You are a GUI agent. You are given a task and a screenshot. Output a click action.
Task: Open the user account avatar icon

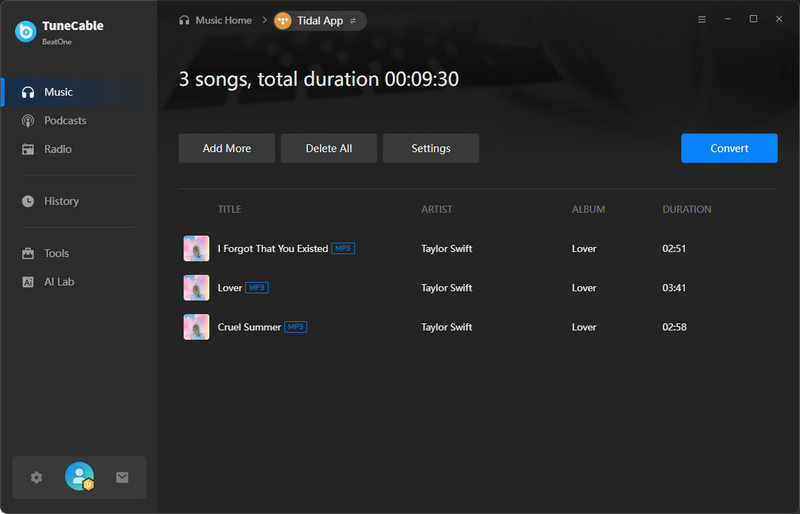(x=80, y=476)
